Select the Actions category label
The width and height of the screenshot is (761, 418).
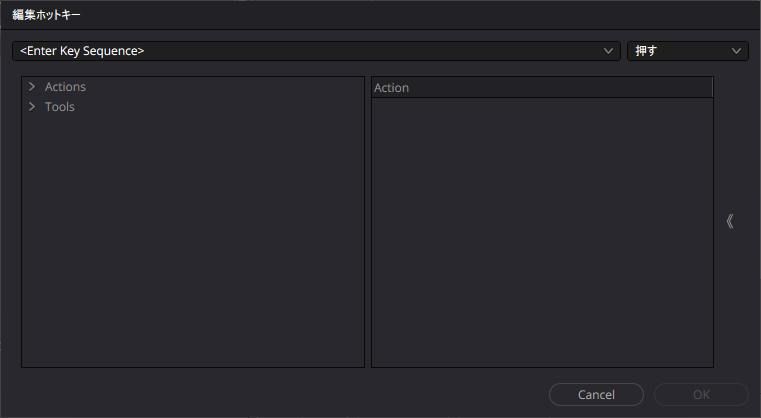click(x=65, y=87)
